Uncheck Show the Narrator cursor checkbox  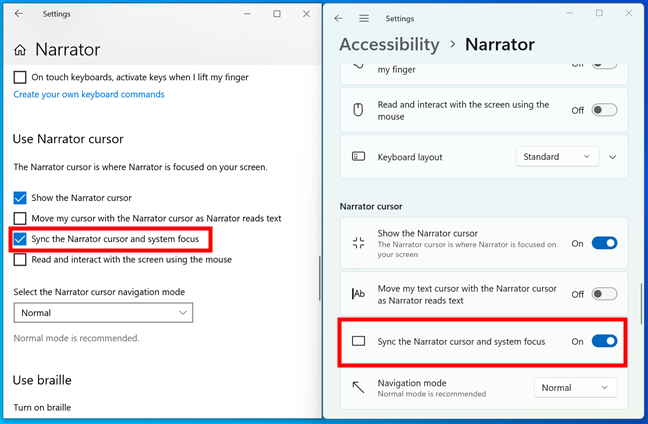click(20, 198)
